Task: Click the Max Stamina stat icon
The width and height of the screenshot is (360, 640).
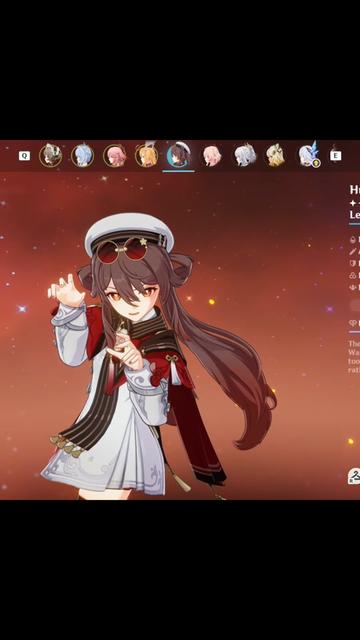Action: [x=353, y=287]
